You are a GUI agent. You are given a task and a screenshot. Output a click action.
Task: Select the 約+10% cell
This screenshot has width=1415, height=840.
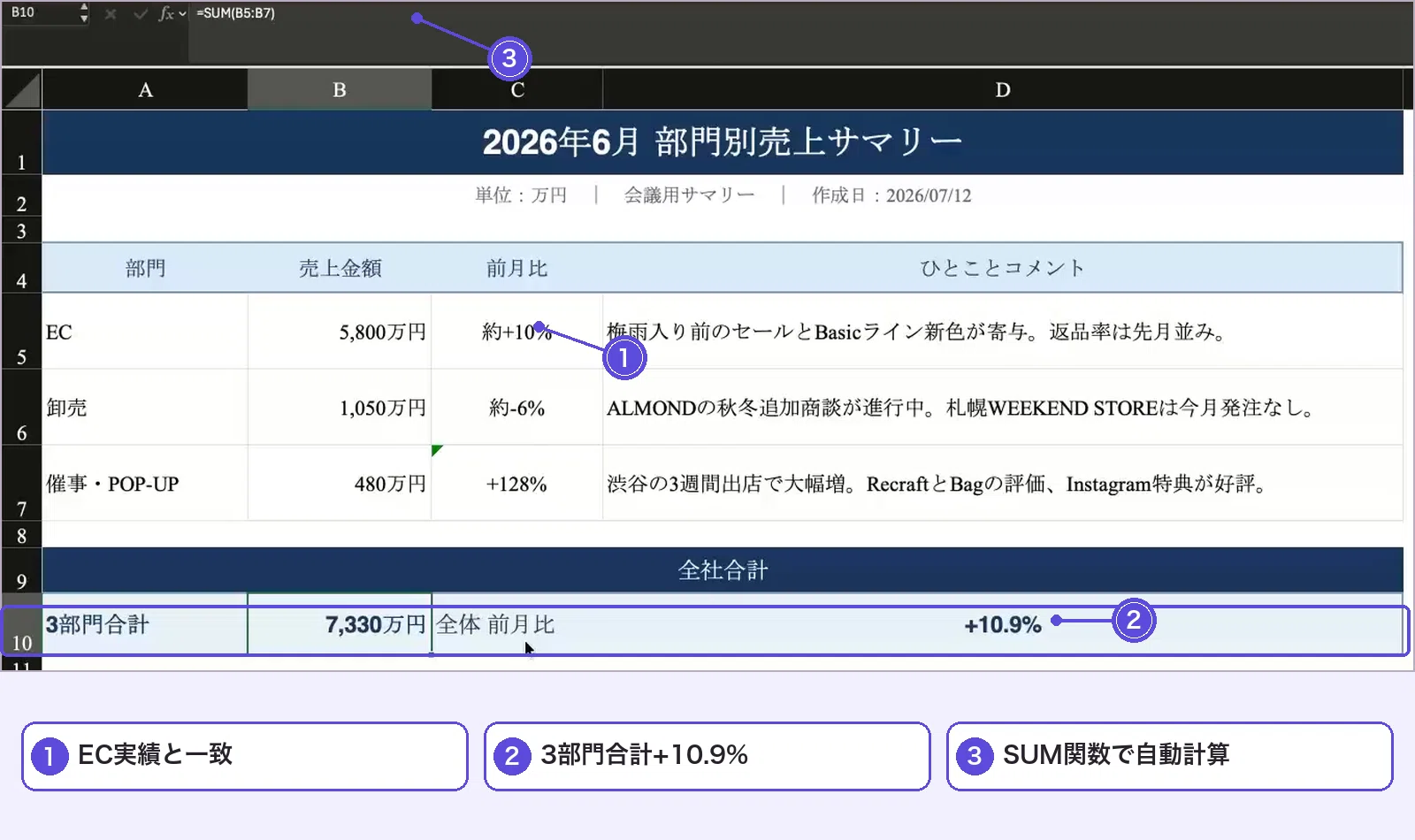(x=517, y=332)
